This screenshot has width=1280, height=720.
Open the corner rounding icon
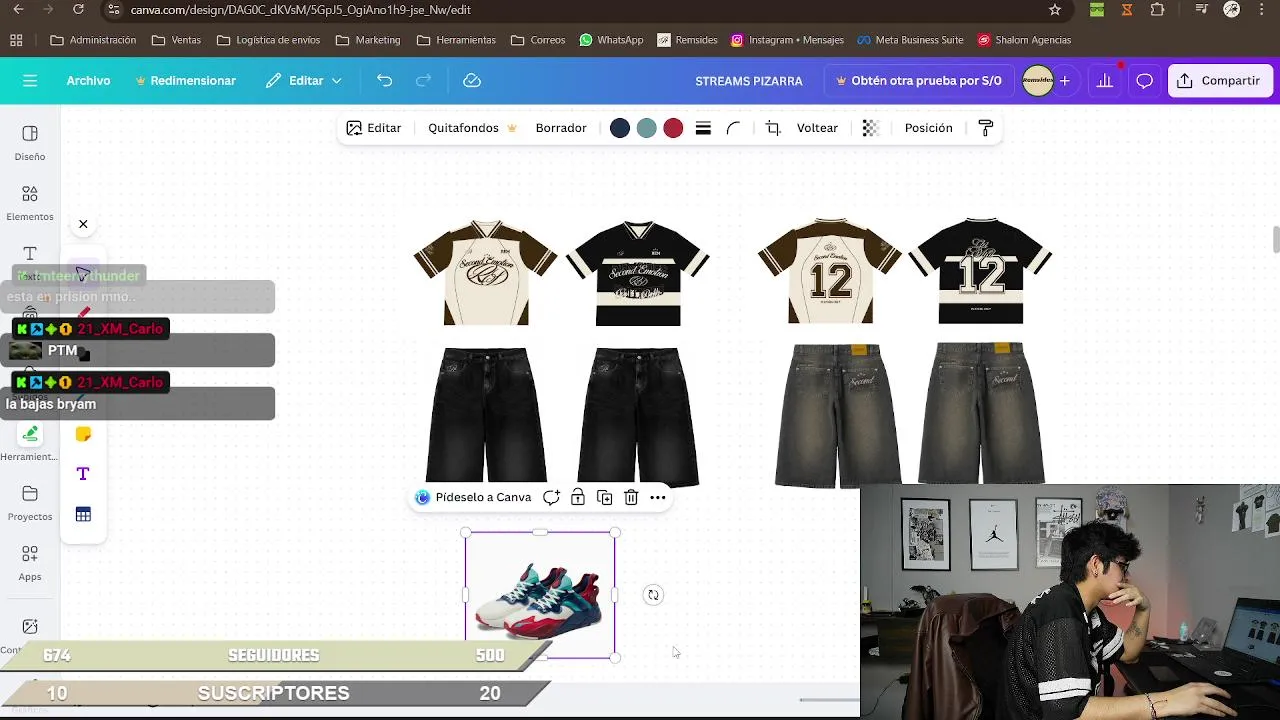(733, 128)
